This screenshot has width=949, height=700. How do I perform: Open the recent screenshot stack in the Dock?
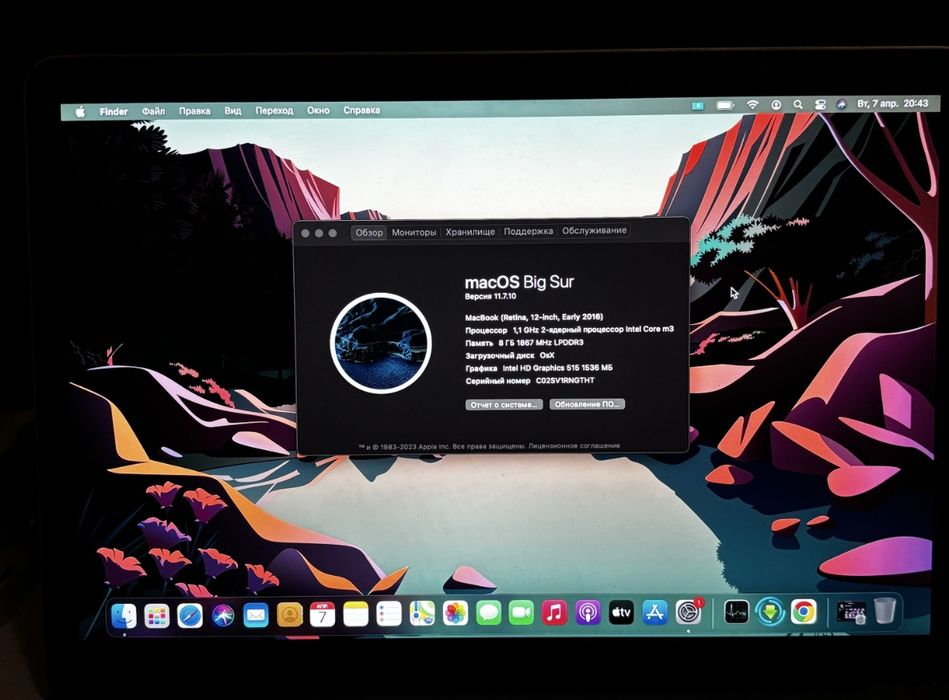tap(850, 611)
